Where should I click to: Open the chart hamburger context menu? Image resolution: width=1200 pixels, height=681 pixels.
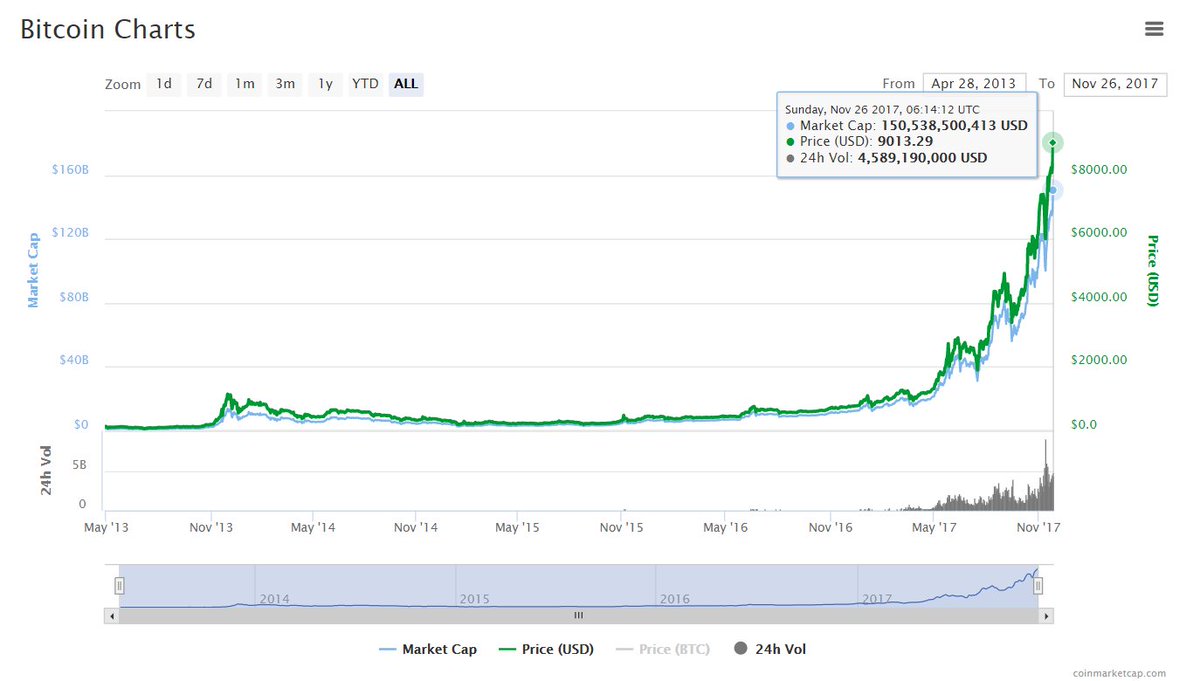1154,29
